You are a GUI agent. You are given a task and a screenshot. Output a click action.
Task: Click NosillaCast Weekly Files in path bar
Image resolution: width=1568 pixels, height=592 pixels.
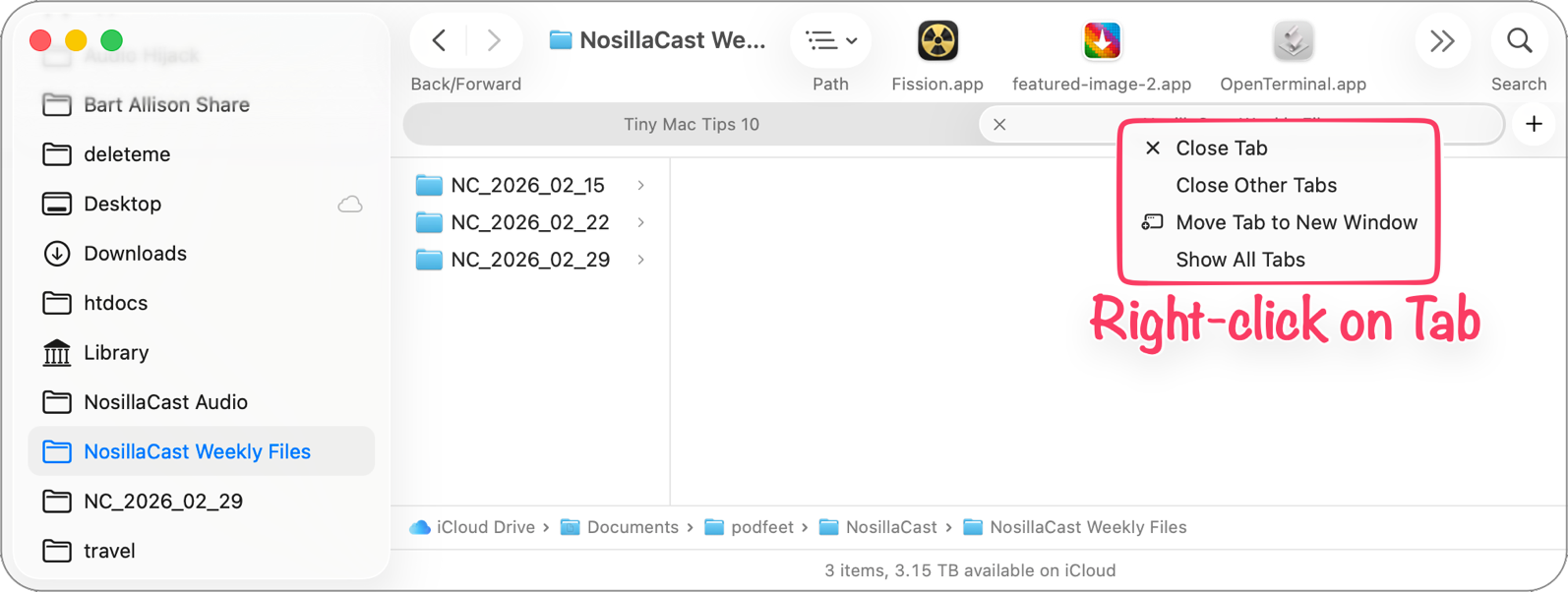pyautogui.click(x=1075, y=527)
